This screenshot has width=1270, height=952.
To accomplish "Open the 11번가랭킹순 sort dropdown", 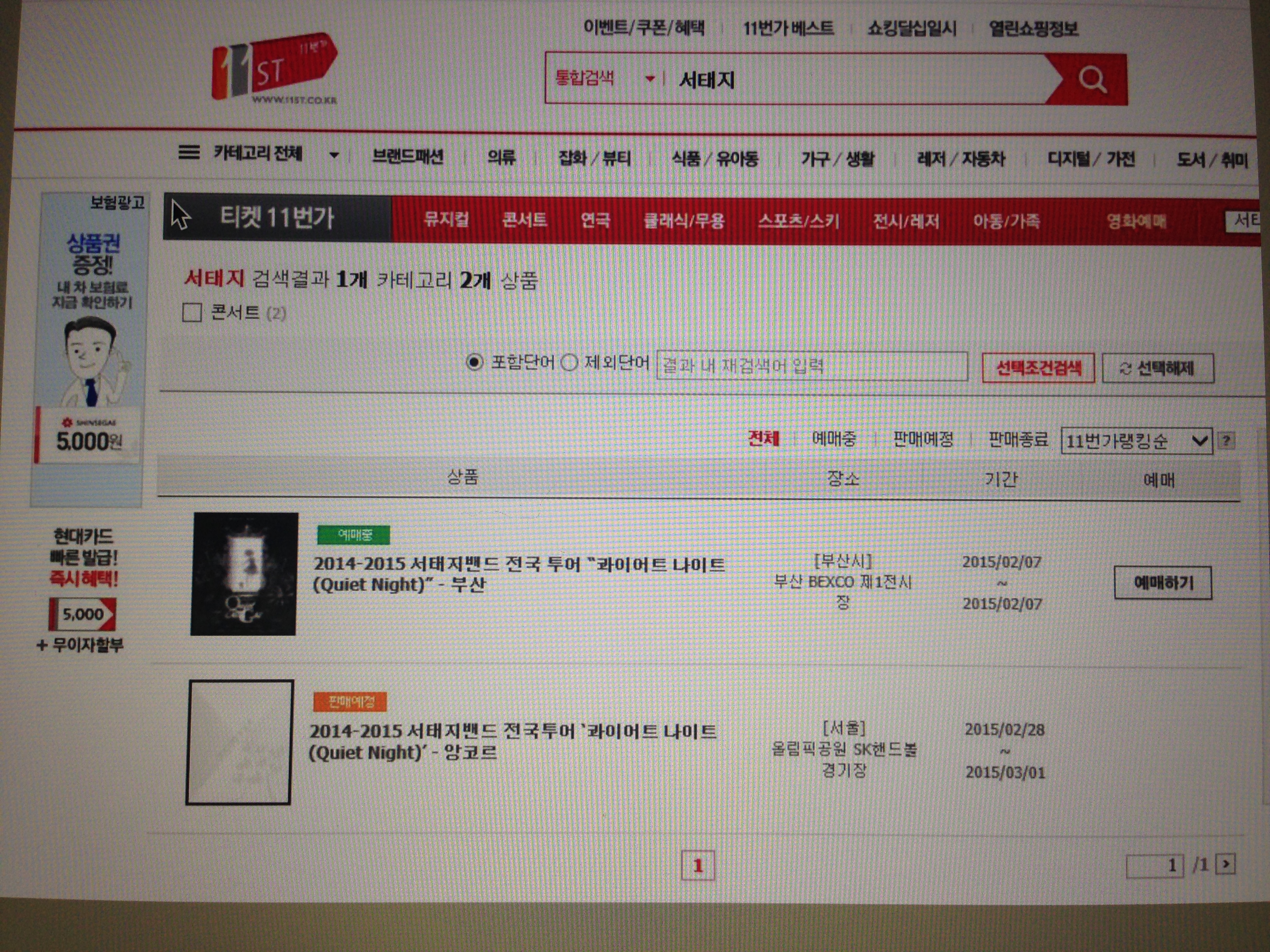I will [1136, 441].
